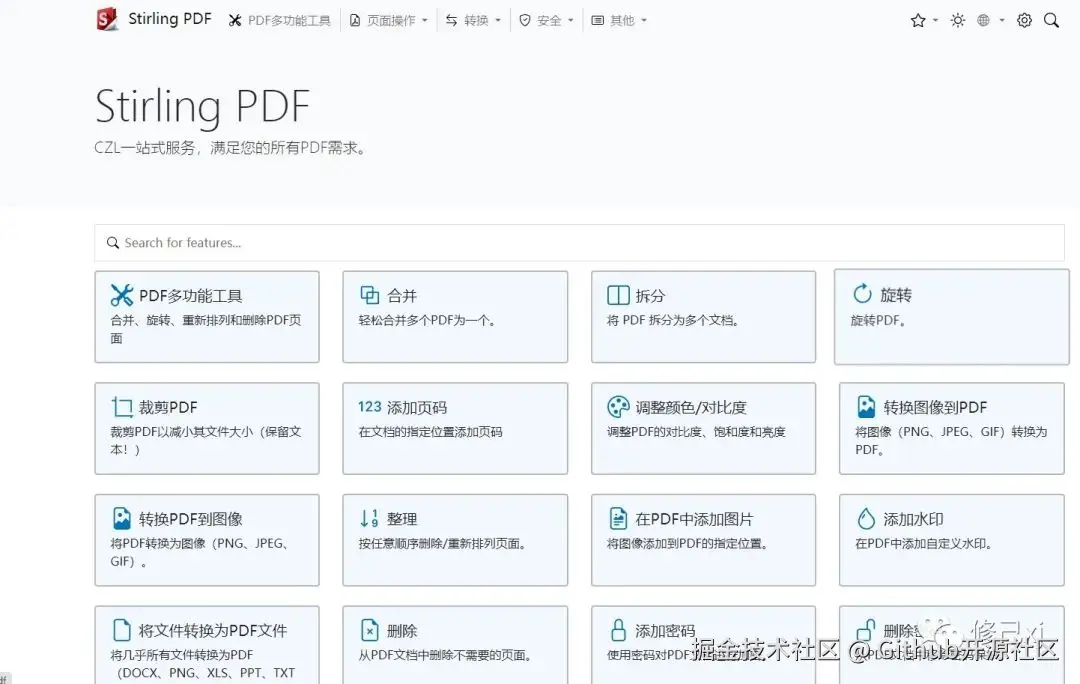Viewport: 1080px width, 684px height.
Task: Expand the favorites star dropdown arrow
Action: pyautogui.click(x=935, y=21)
